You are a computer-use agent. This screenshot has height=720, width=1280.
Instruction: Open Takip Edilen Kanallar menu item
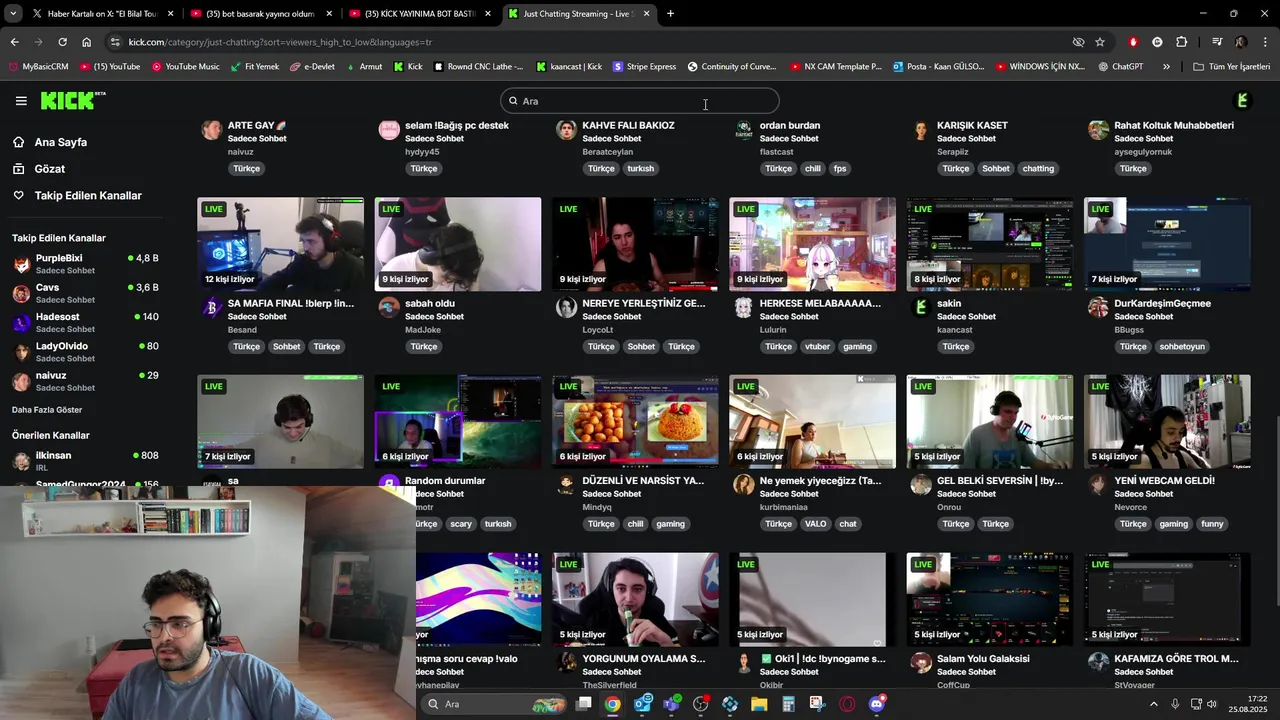pos(88,196)
